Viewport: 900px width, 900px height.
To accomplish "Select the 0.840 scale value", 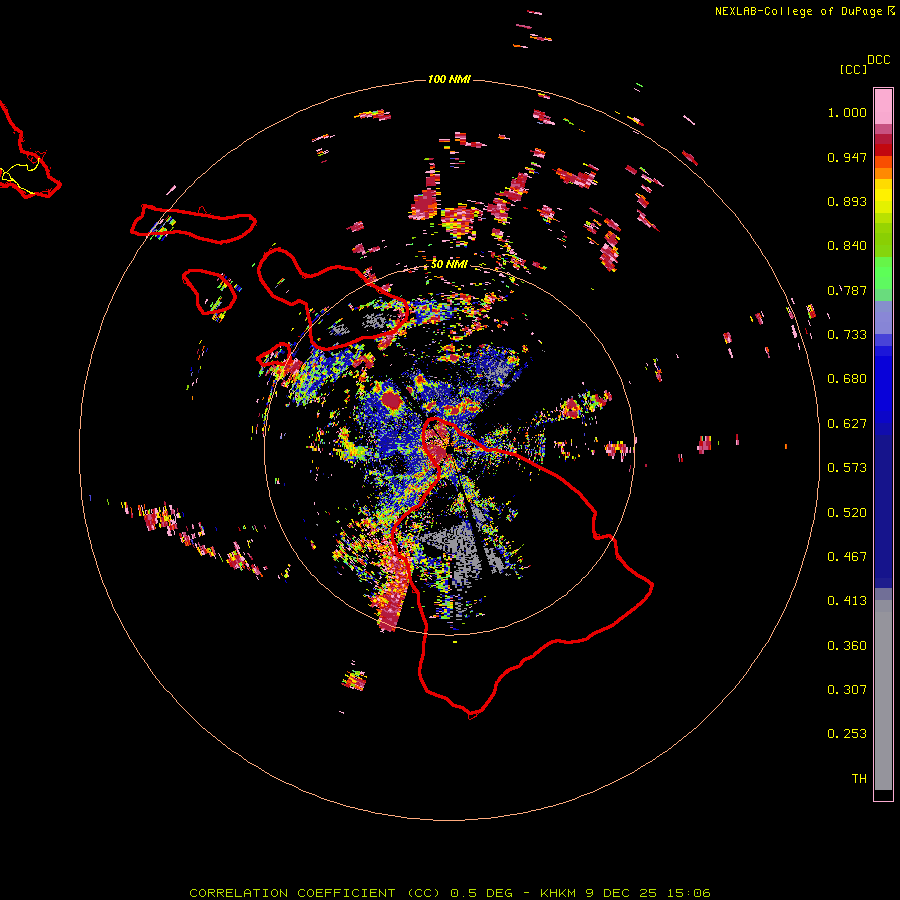I will 847,246.
